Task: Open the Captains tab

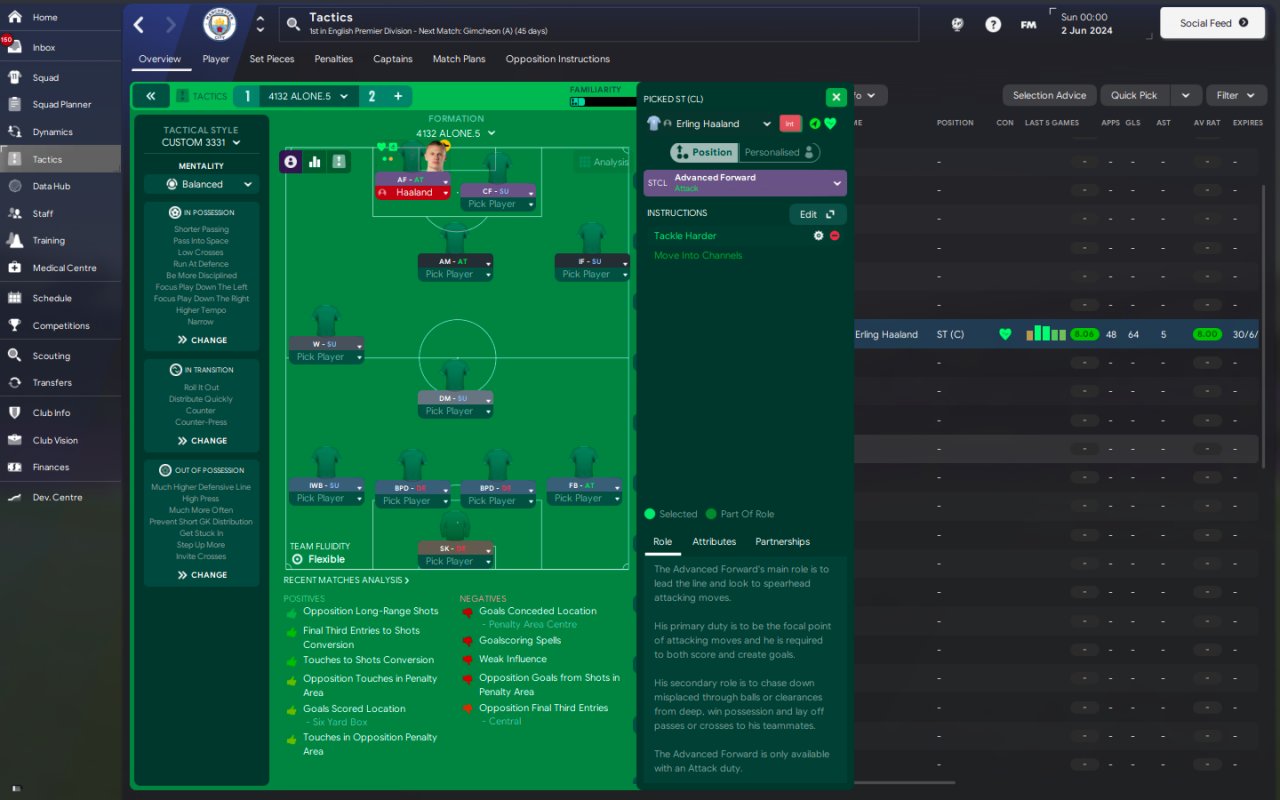Action: (393, 59)
